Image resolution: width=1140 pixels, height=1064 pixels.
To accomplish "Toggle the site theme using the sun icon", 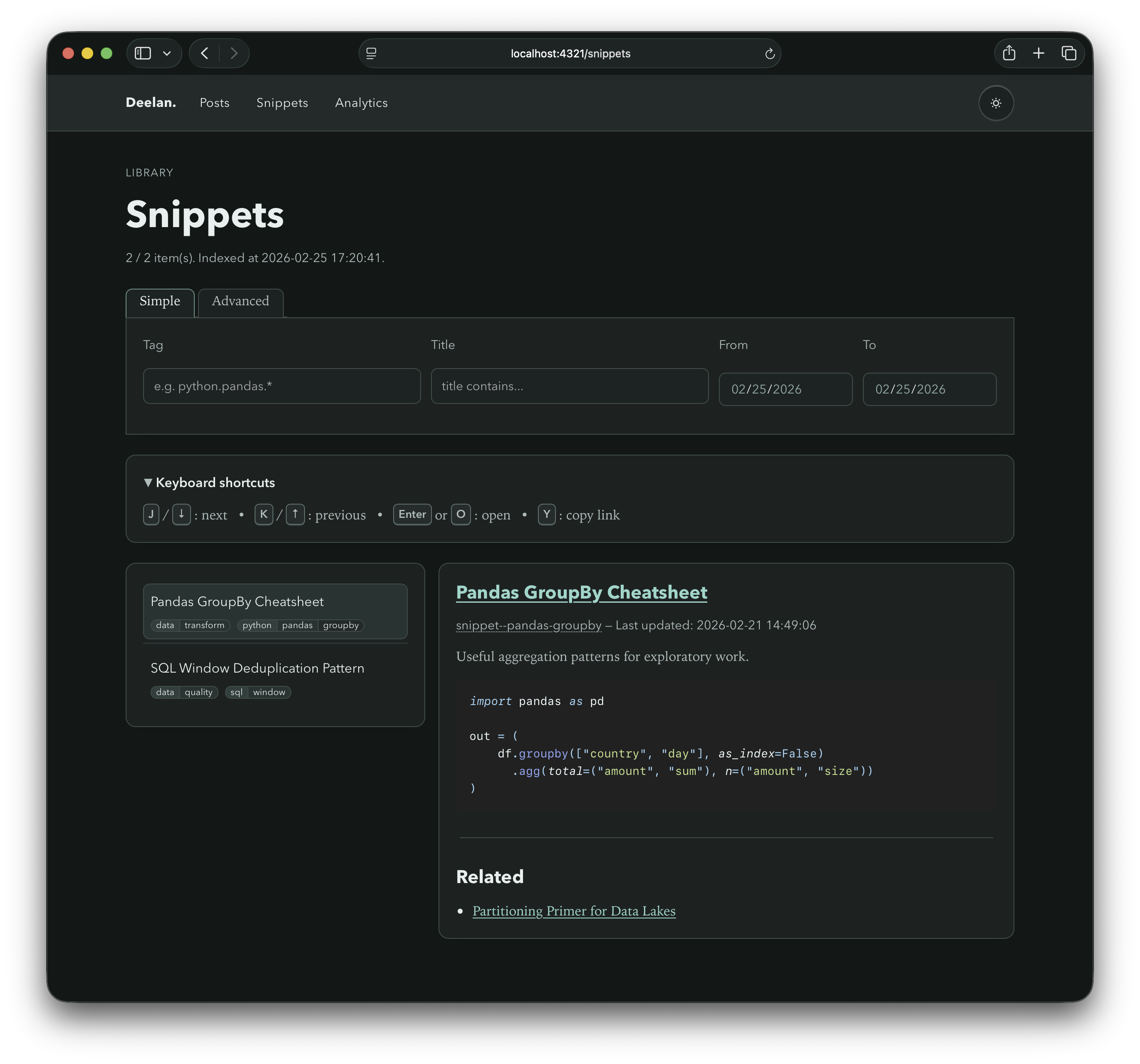I will click(x=996, y=103).
